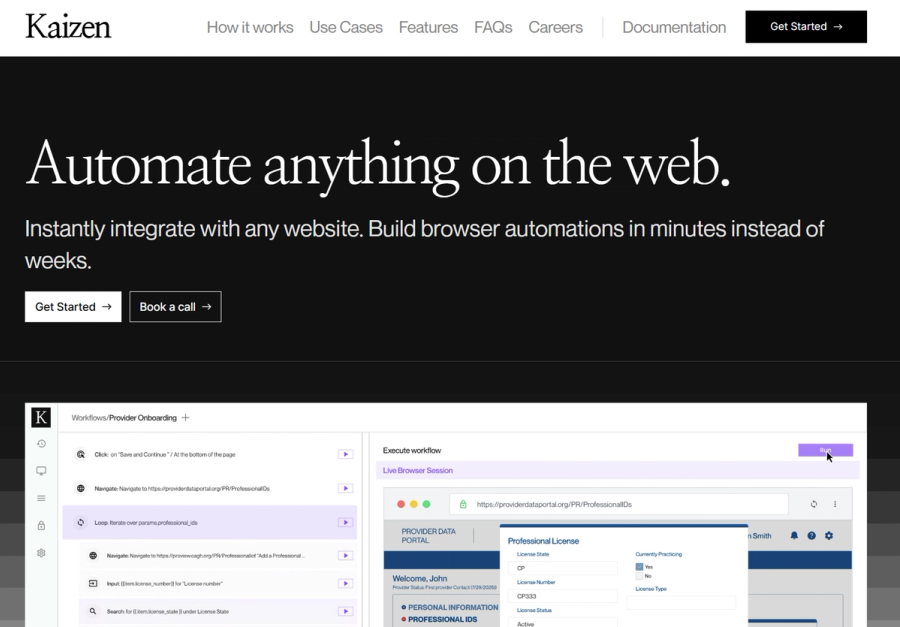Click the License Status field showing Active
This screenshot has width=900, height=627.
[x=562, y=623]
